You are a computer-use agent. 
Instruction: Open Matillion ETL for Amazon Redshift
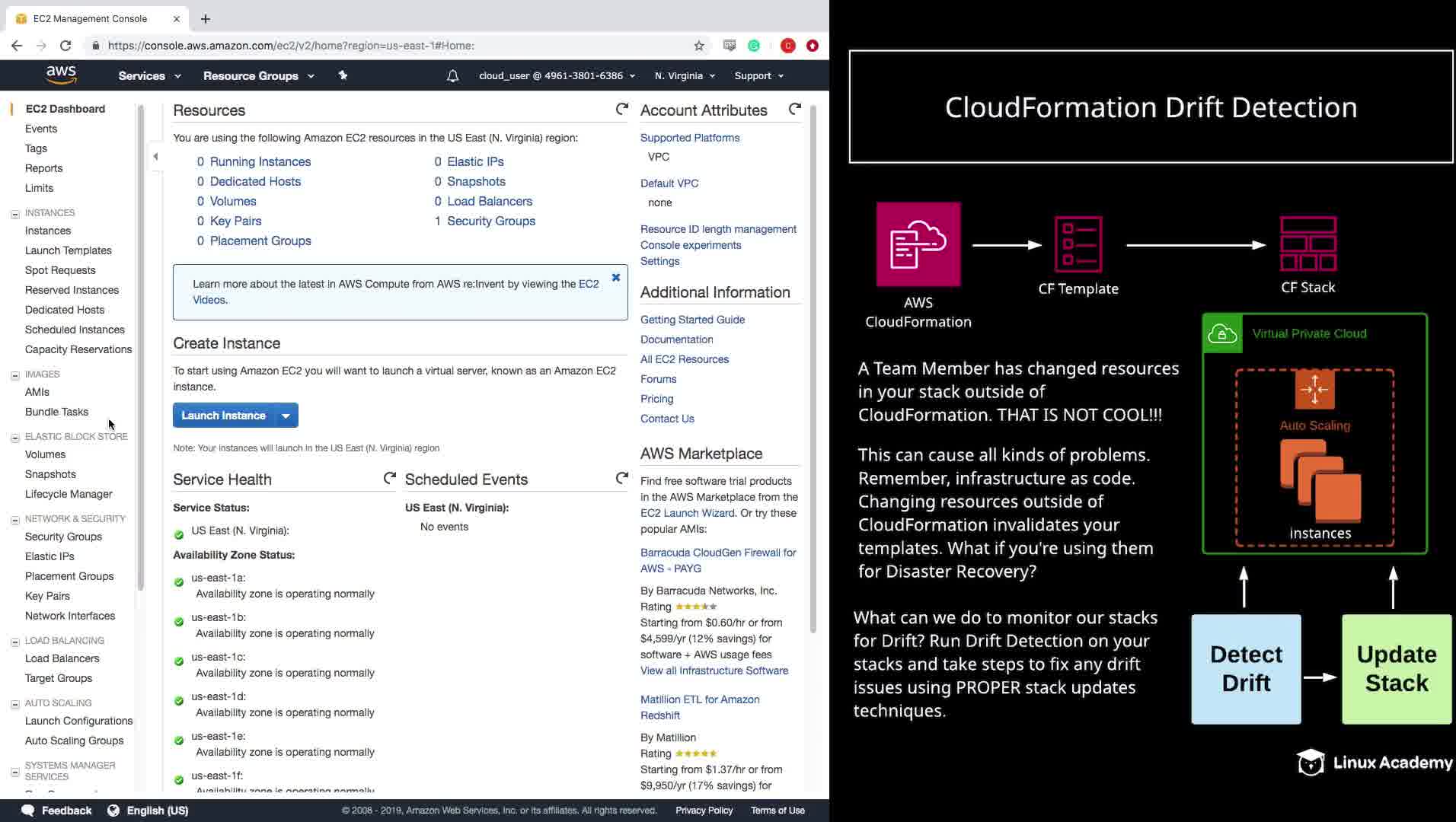tap(700, 707)
